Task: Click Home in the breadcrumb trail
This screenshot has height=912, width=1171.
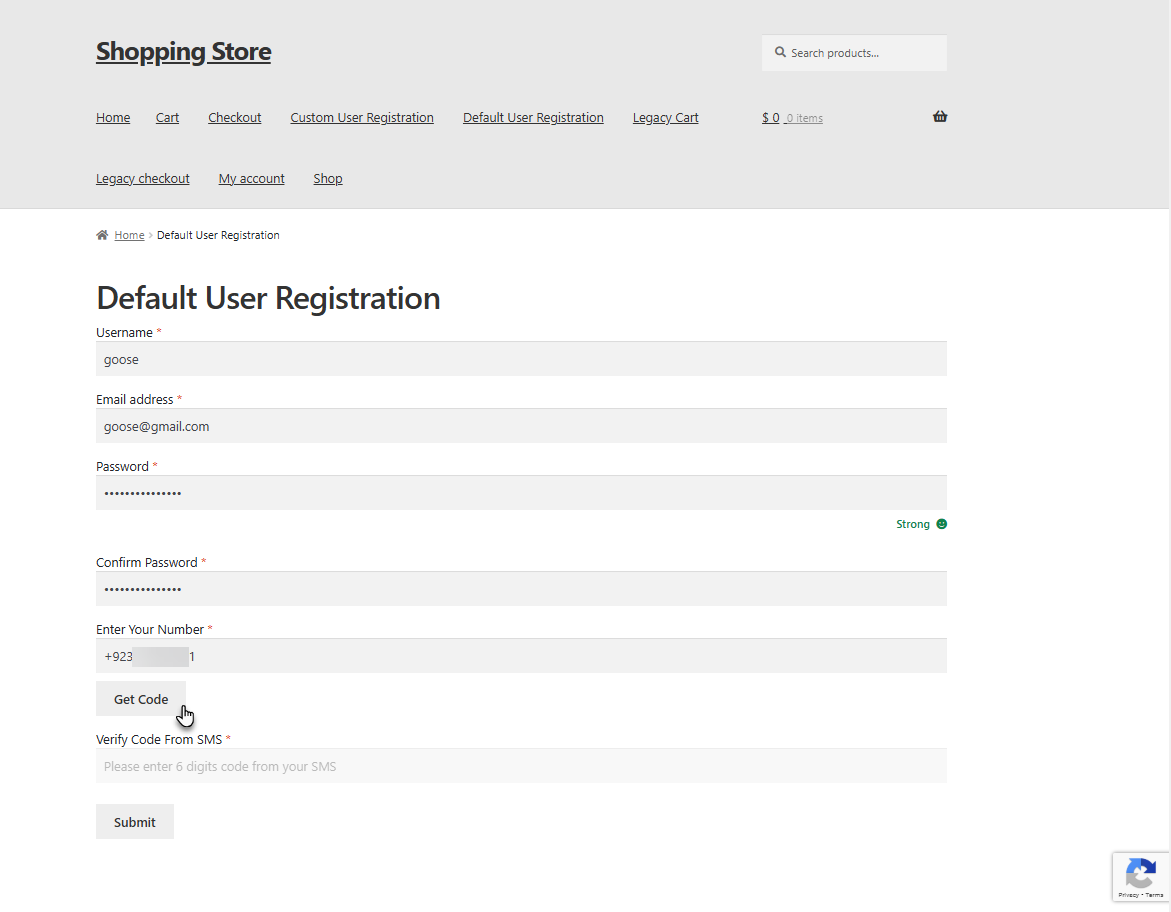Action: click(x=129, y=234)
